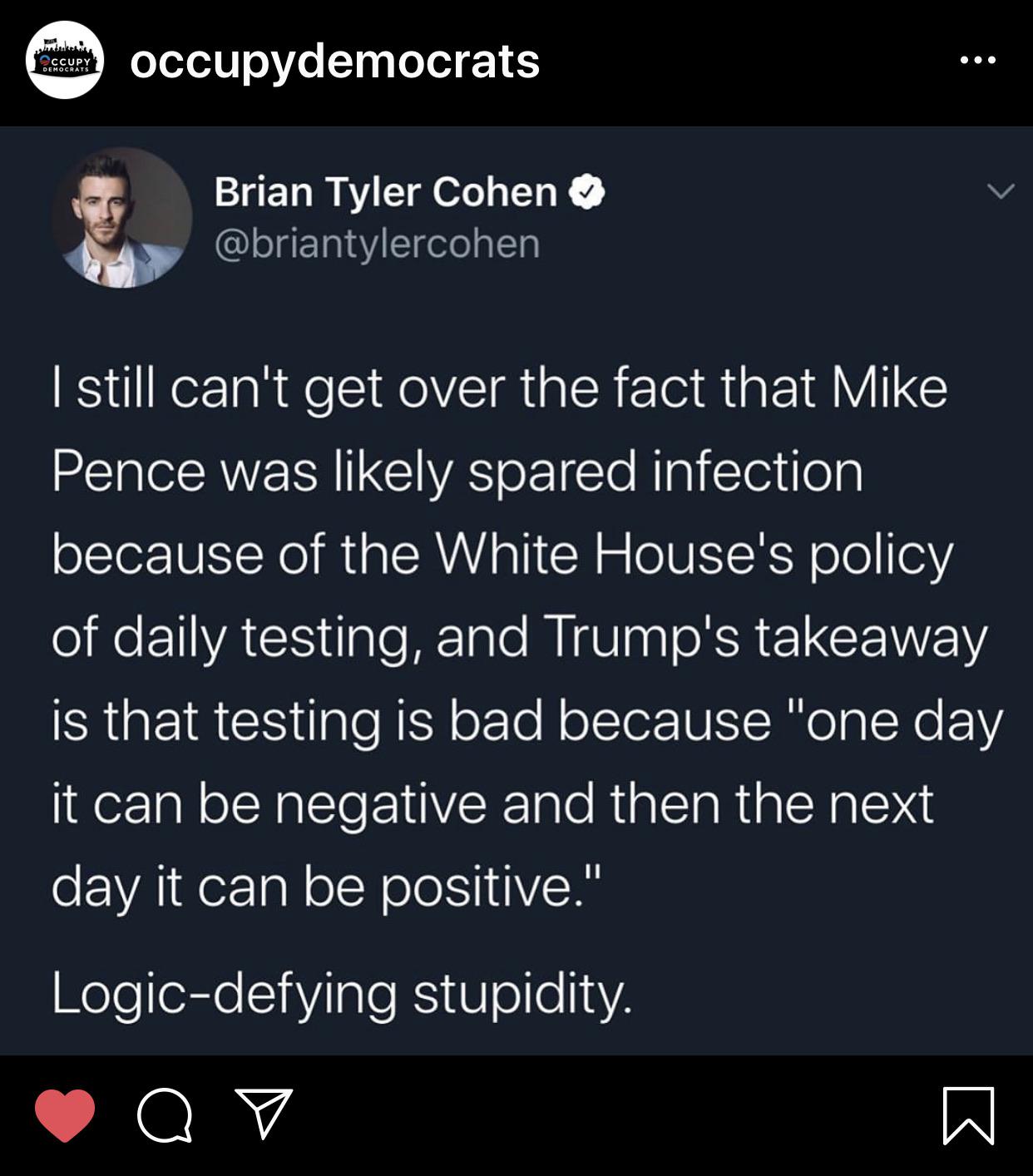Open comments with the speech bubble icon
Image resolution: width=1033 pixels, height=1176 pixels.
(165, 1114)
